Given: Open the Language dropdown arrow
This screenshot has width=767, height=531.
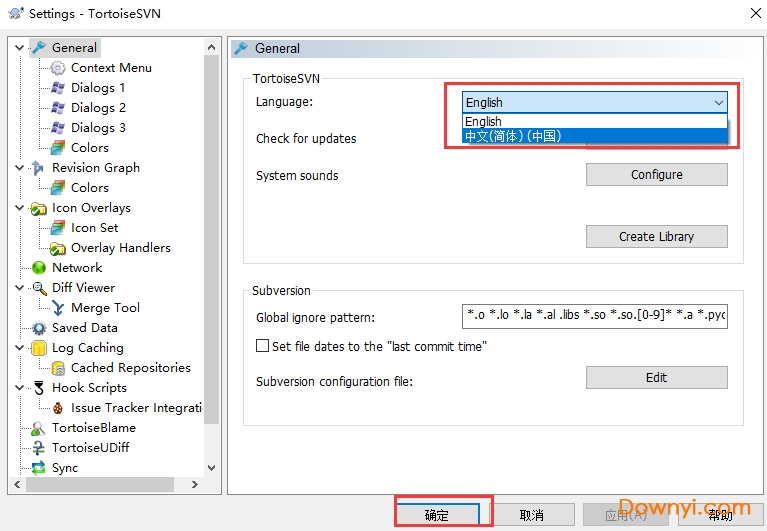Looking at the screenshot, I should (x=718, y=102).
